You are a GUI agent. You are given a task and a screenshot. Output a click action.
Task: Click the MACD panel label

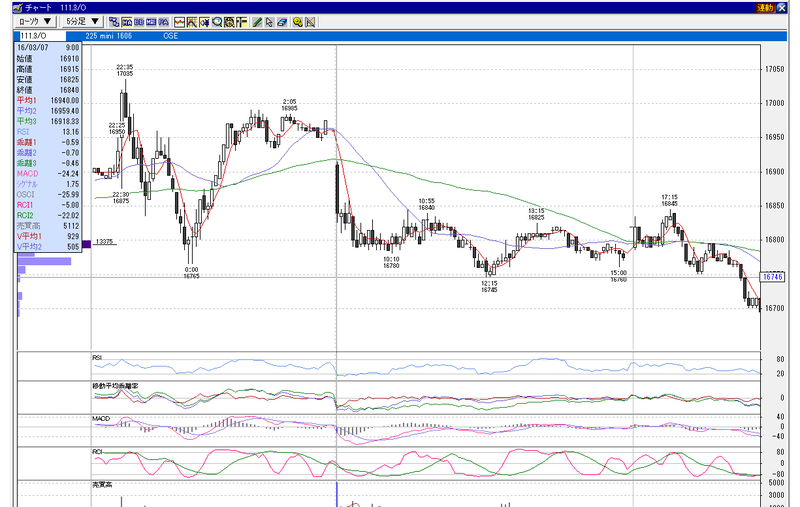coord(101,419)
